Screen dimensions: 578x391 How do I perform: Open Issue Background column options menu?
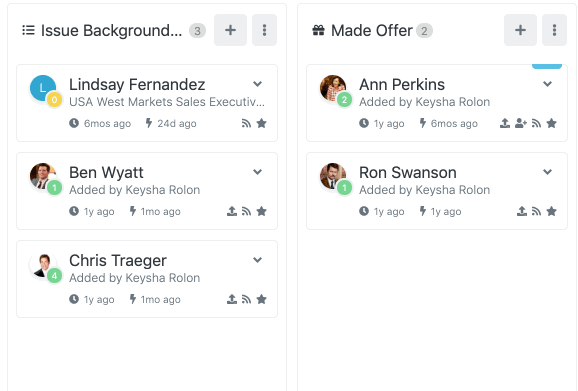coord(264,30)
